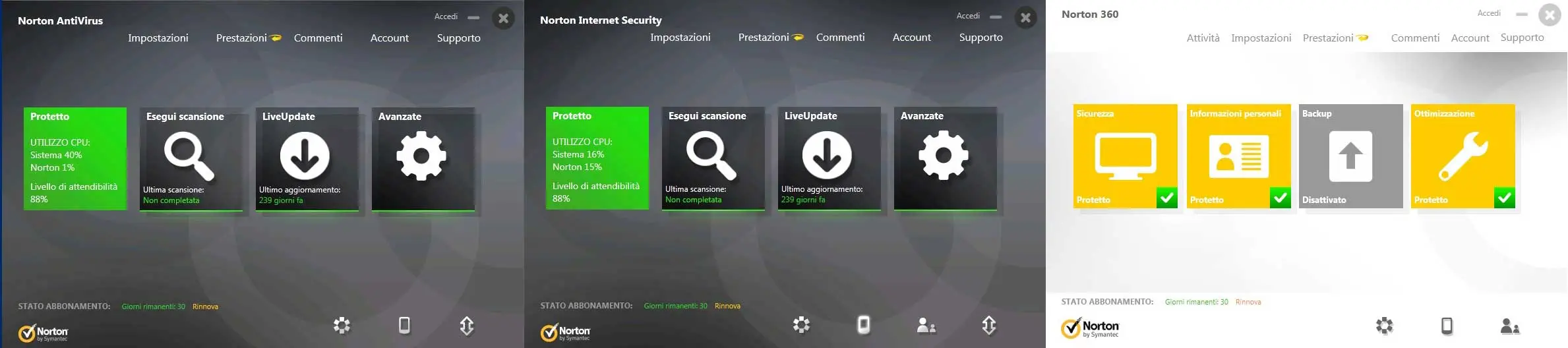Click Accedi link in Norton 360
This screenshot has height=348, width=1568.
coord(1489,13)
